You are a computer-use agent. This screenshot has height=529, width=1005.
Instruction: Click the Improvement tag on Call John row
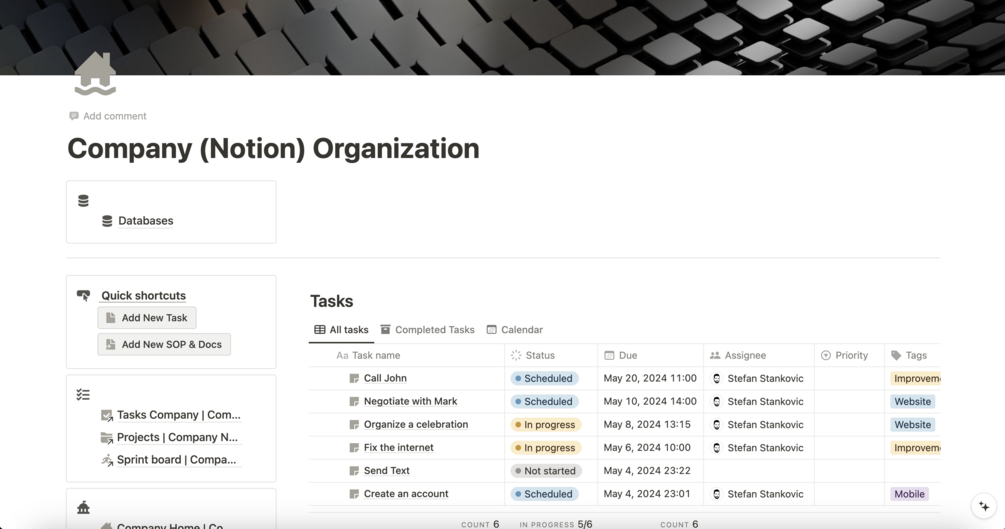[915, 379]
